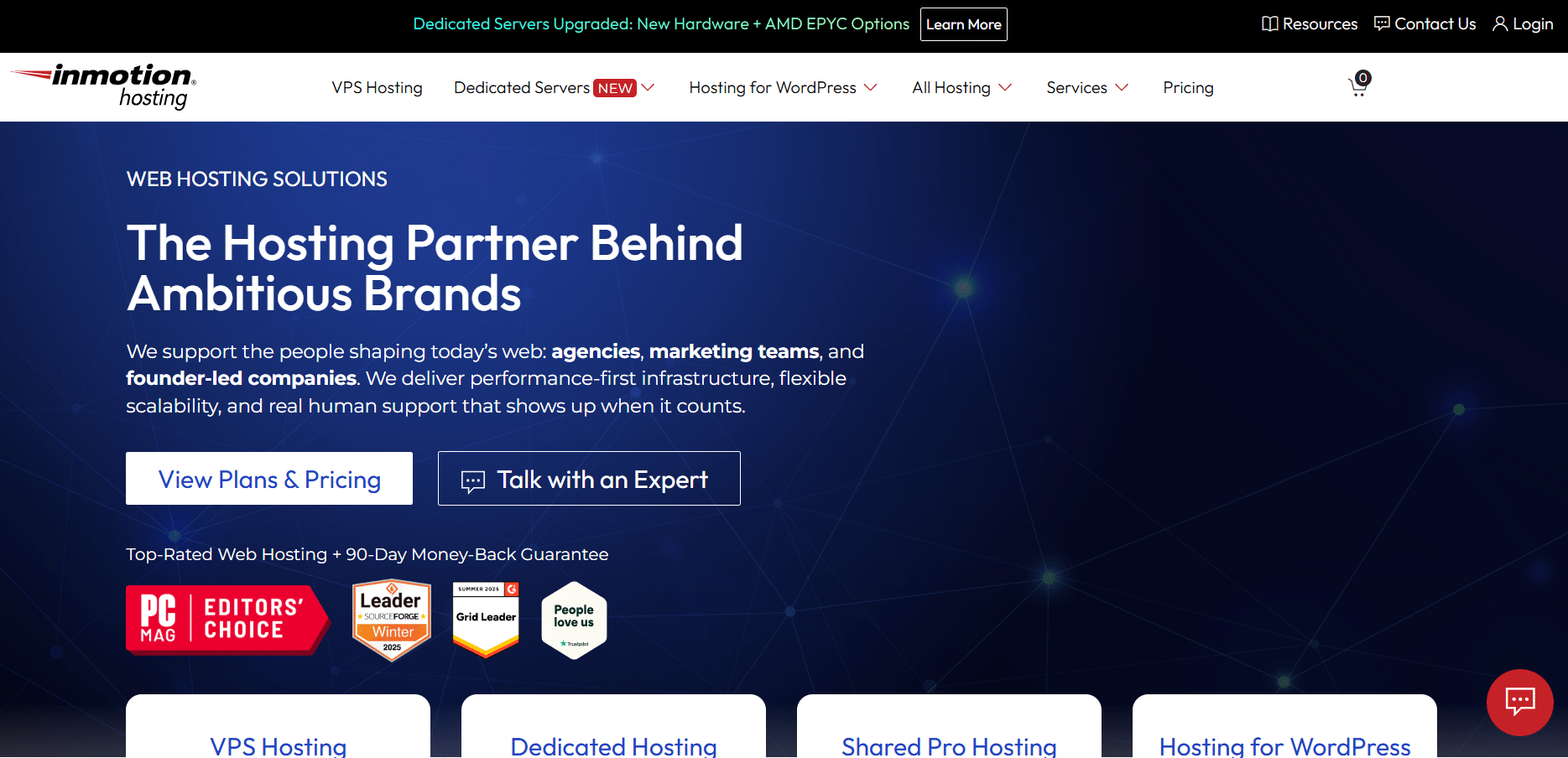Screen dimensions: 1568x758
Task: Click the Login person icon
Action: click(1501, 23)
